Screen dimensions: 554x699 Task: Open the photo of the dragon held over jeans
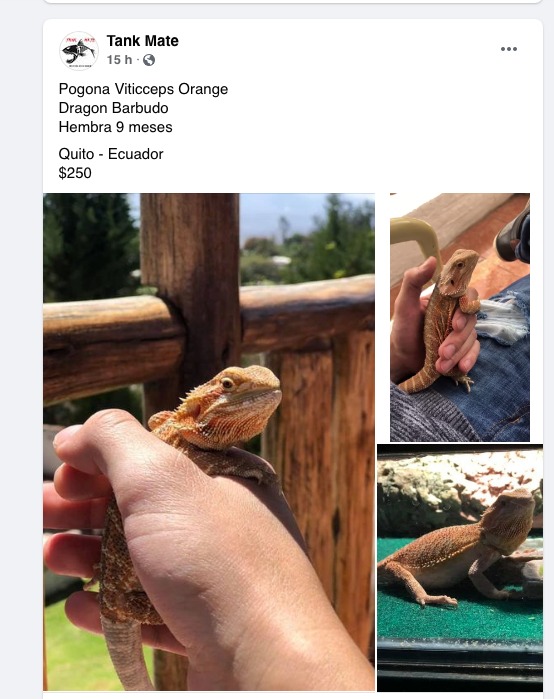[x=460, y=317]
